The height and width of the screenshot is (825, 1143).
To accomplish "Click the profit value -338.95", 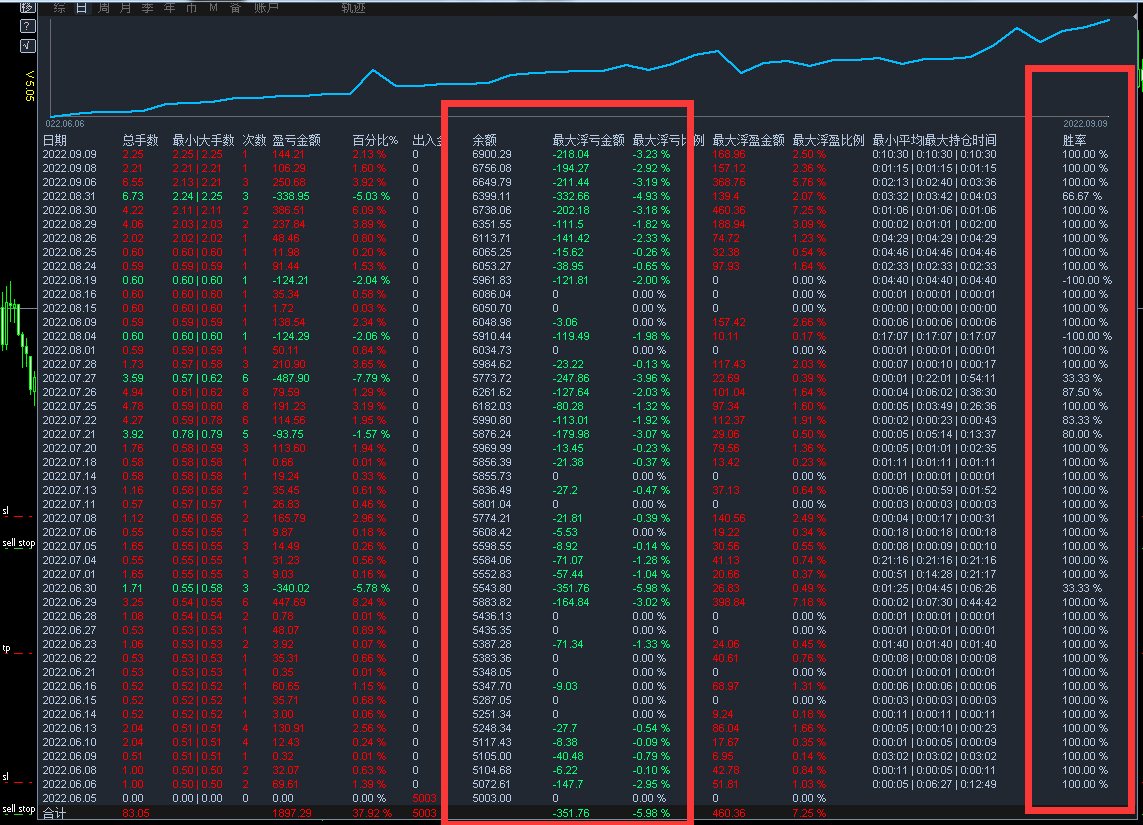I will (291, 196).
